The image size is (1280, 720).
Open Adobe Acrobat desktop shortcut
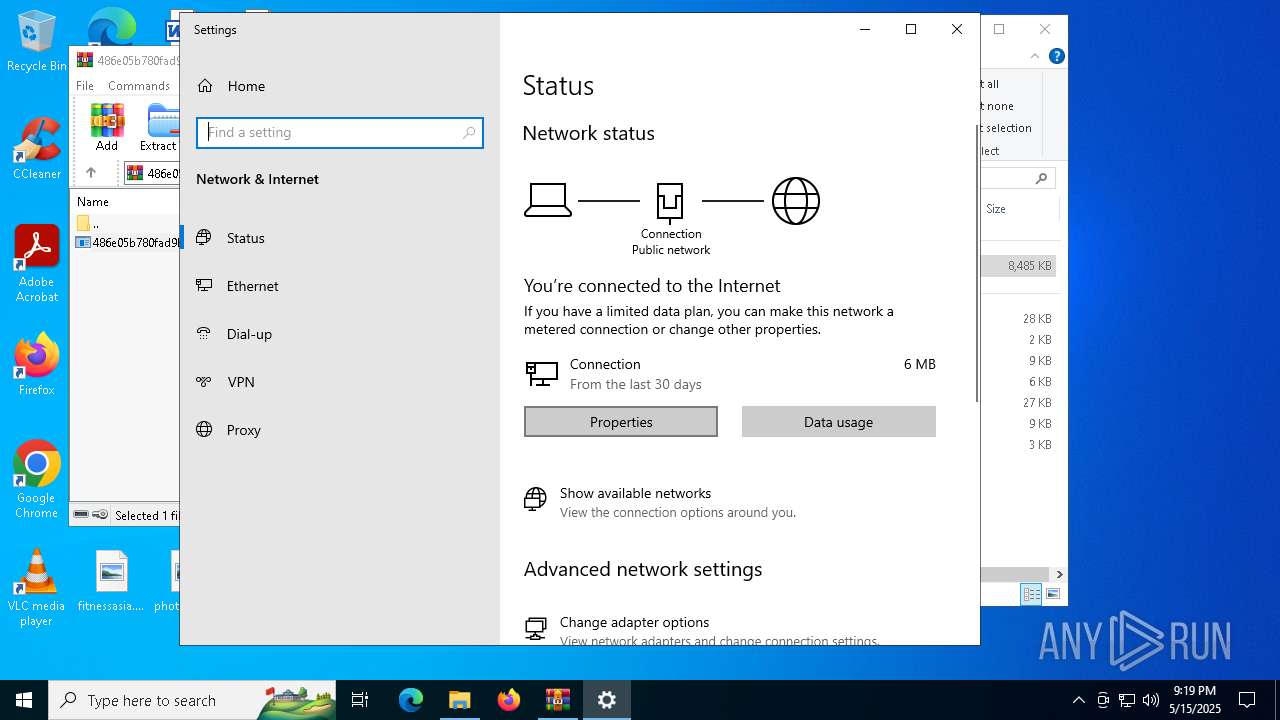37,265
